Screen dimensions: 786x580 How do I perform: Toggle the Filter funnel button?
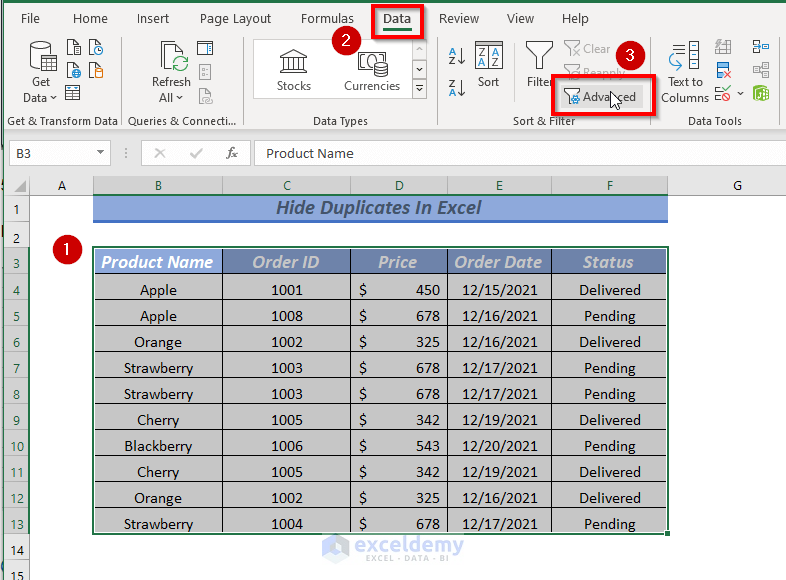[x=539, y=66]
